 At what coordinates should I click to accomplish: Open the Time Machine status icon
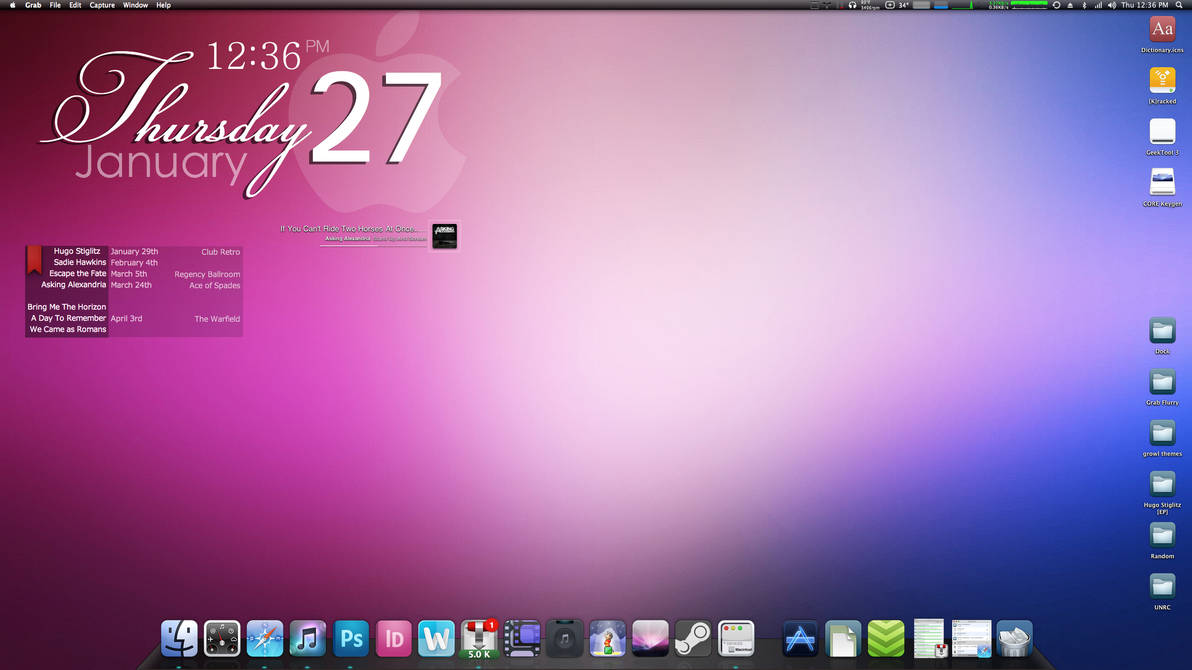[x=1057, y=5]
